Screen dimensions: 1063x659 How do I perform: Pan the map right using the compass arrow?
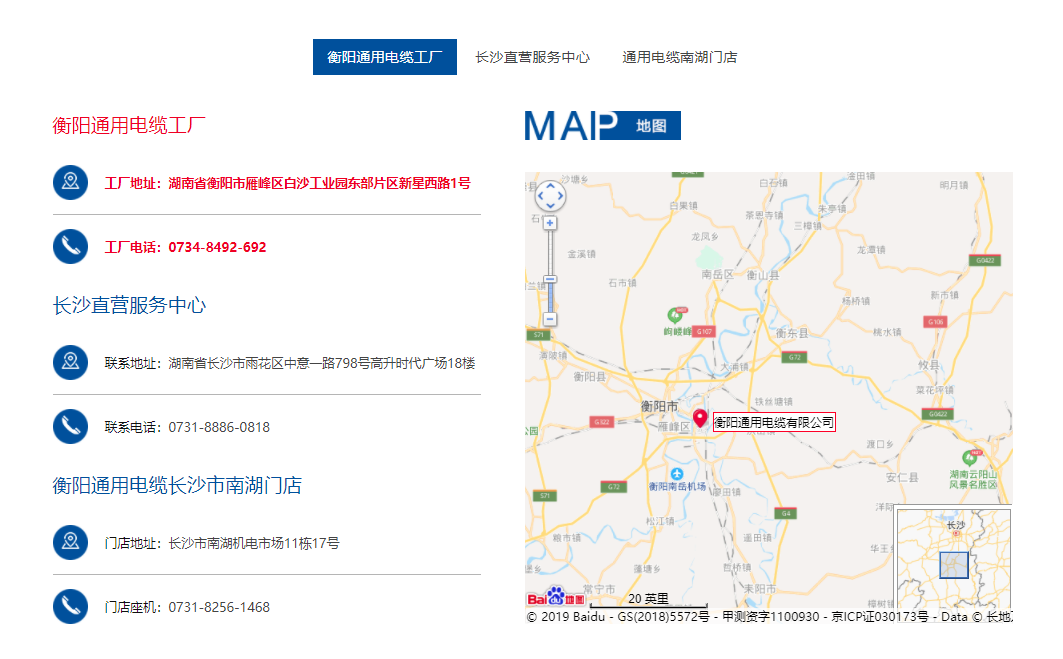(559, 196)
